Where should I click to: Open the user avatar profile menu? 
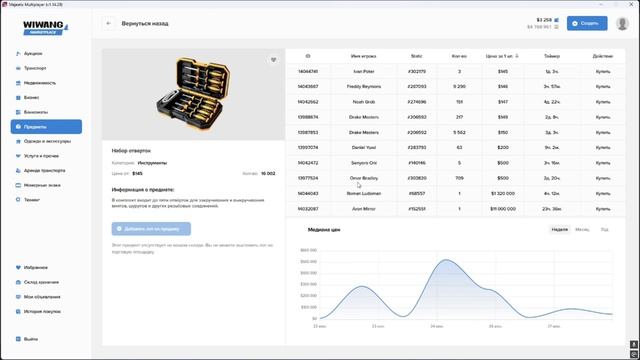pyautogui.click(x=622, y=23)
